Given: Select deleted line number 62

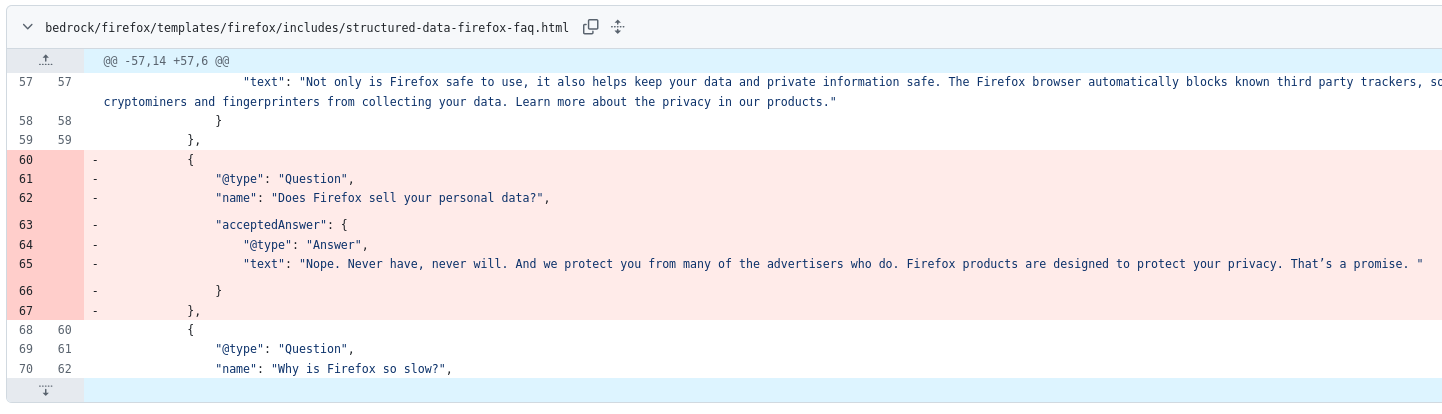Looking at the screenshot, I should pyautogui.click(x=26, y=198).
